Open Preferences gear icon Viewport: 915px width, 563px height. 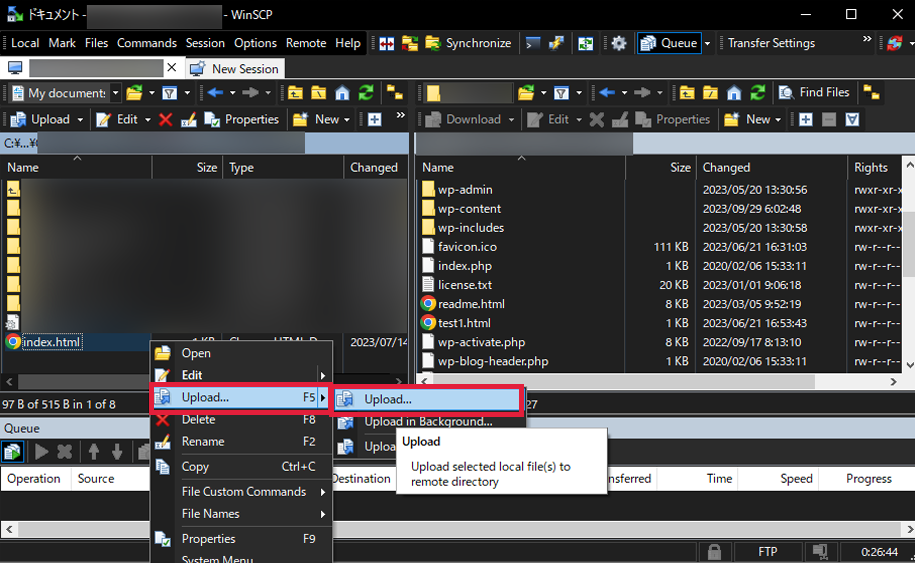619,43
